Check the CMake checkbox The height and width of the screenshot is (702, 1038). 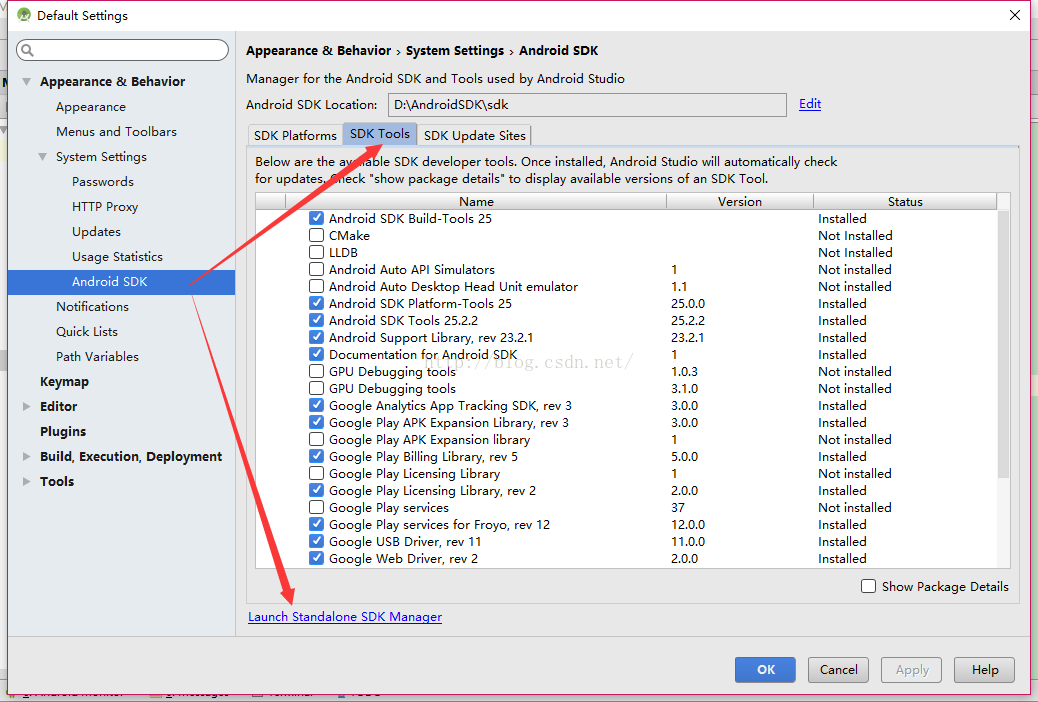point(316,235)
